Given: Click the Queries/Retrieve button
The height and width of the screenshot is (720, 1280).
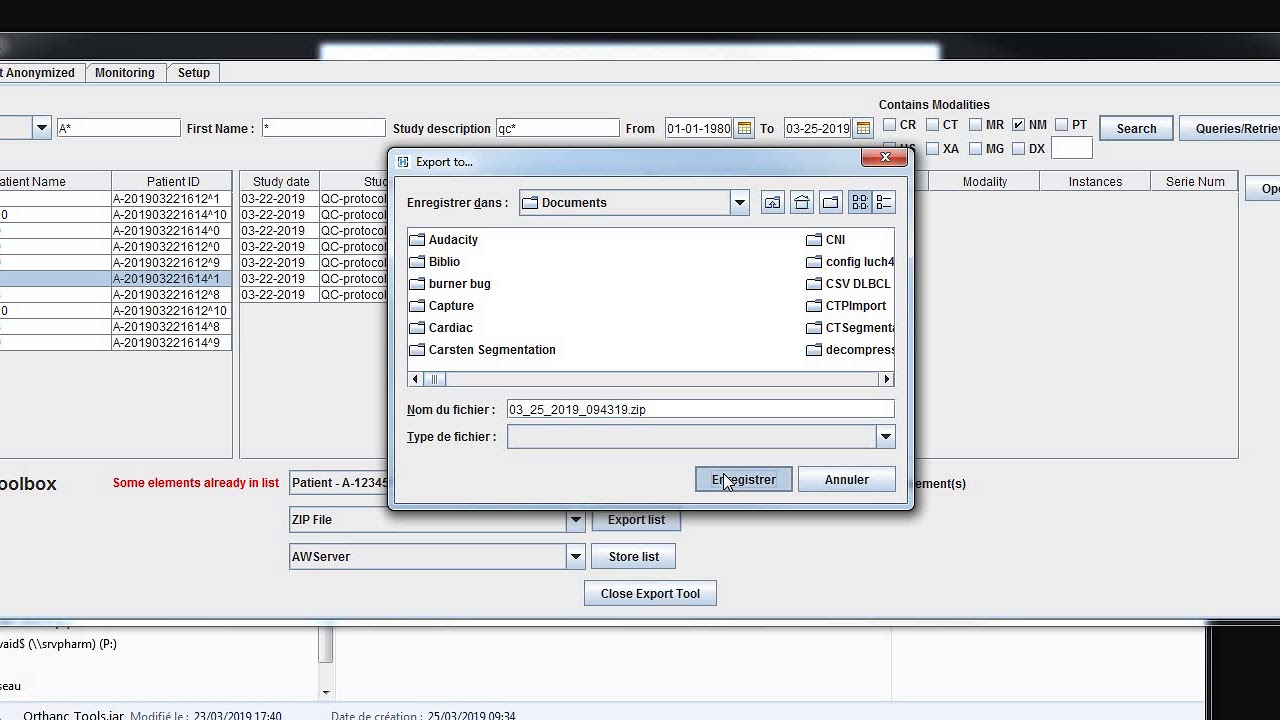Looking at the screenshot, I should (x=1230, y=128).
